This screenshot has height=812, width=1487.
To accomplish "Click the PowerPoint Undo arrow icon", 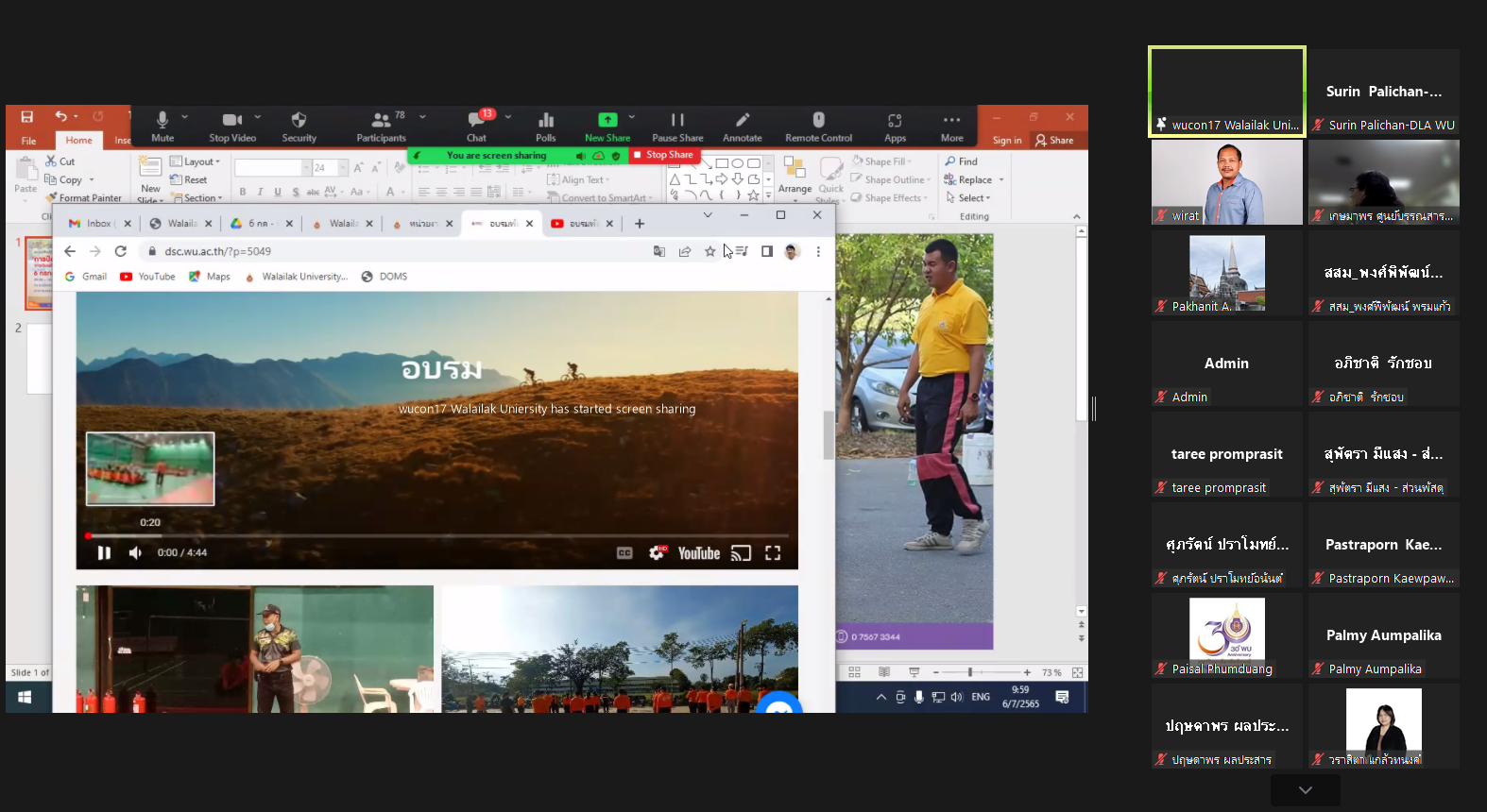I will (60, 116).
